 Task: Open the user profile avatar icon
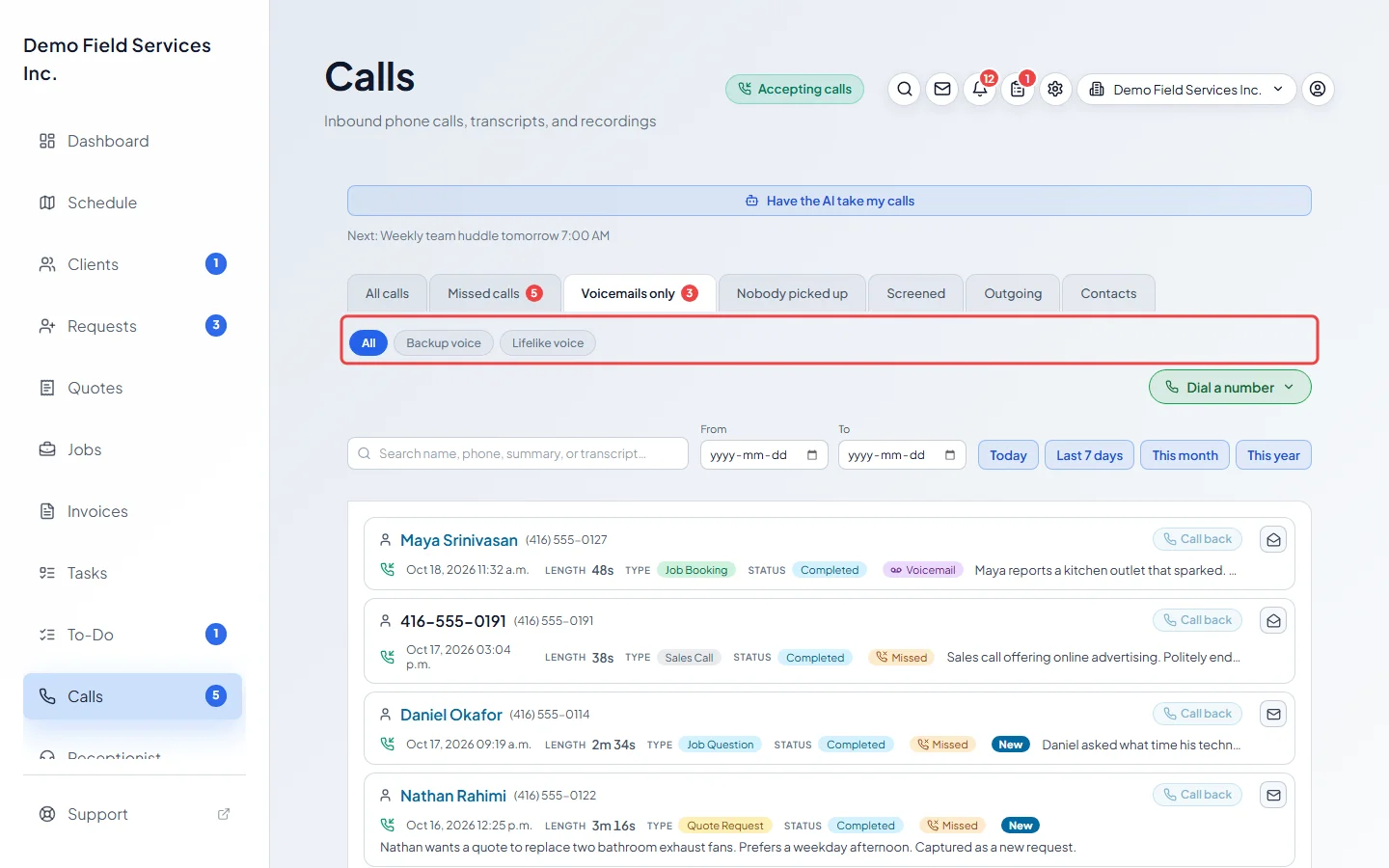coord(1318,89)
